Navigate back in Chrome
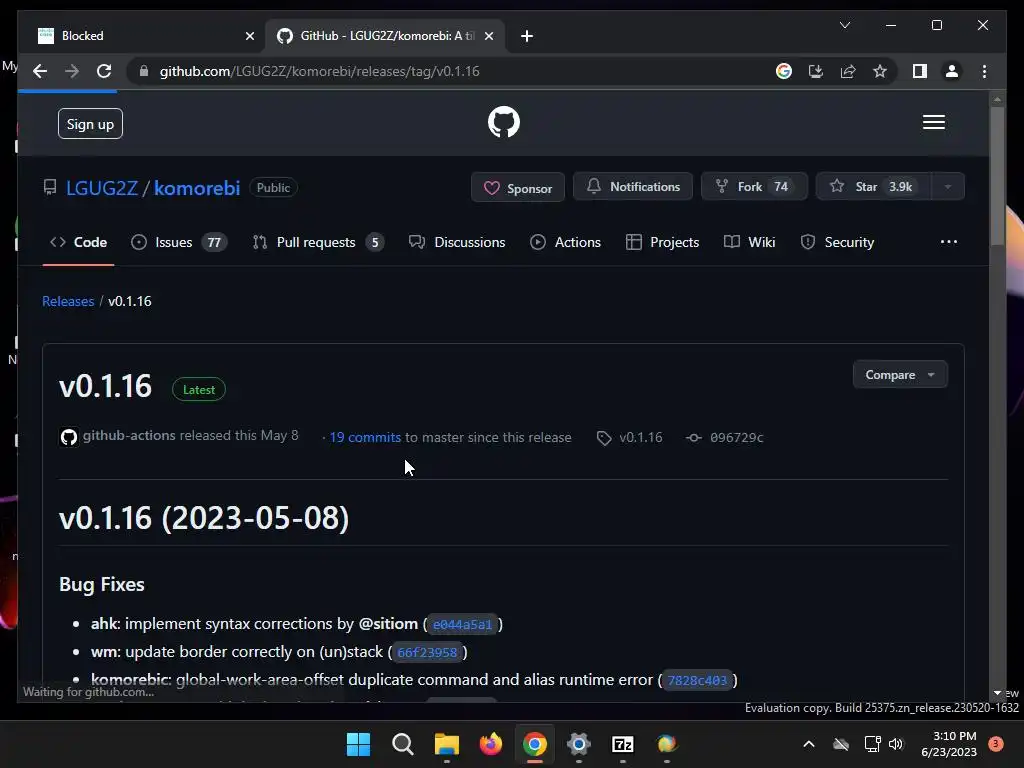Screen dimensions: 1024x768 40,71
